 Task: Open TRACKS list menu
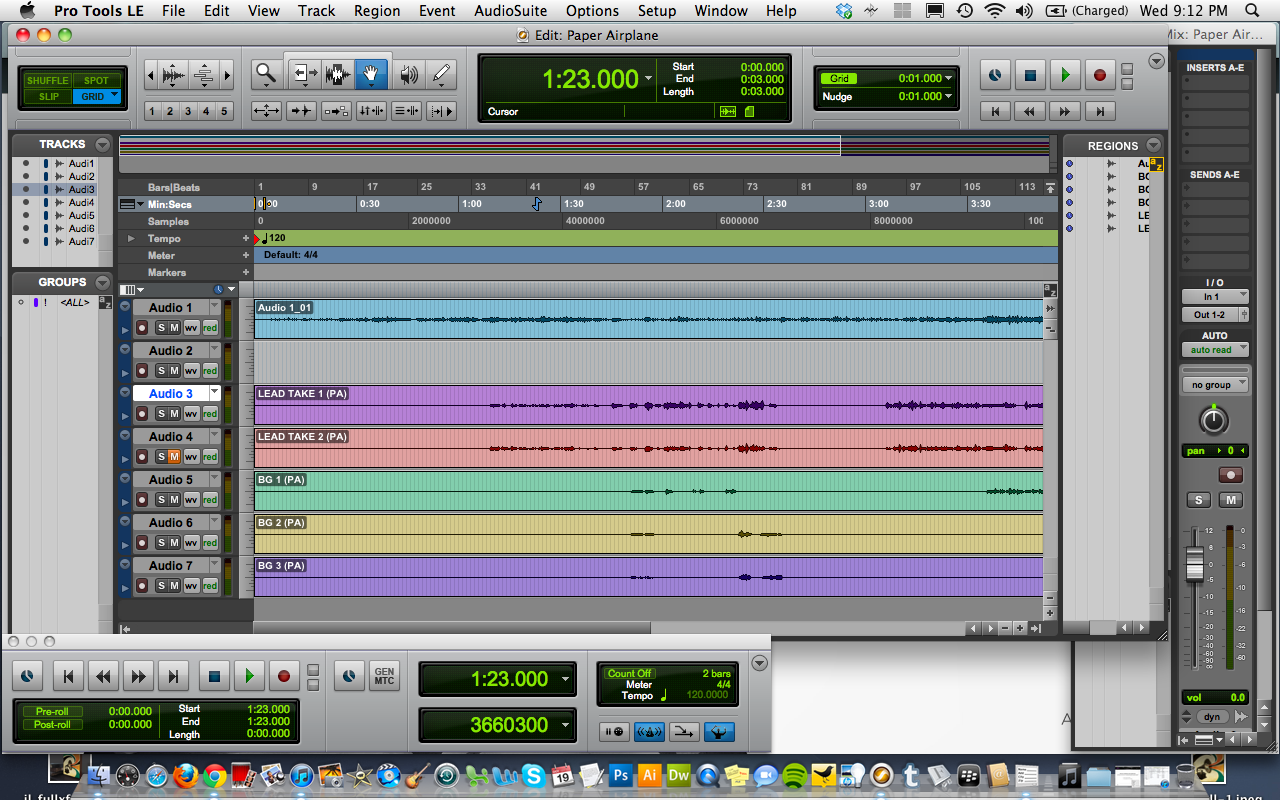point(102,144)
